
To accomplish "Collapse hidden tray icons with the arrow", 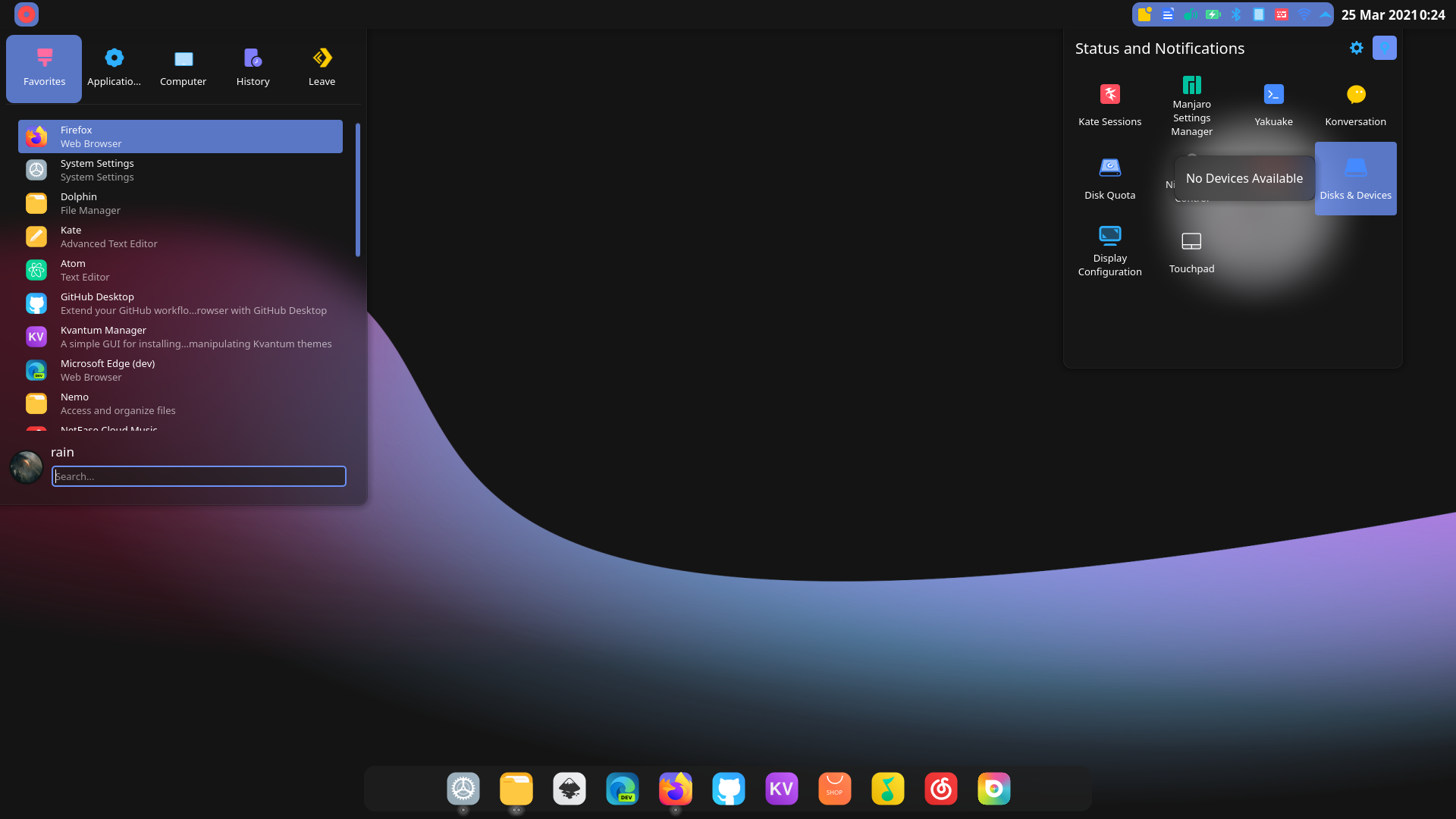I will pyautogui.click(x=1325, y=14).
